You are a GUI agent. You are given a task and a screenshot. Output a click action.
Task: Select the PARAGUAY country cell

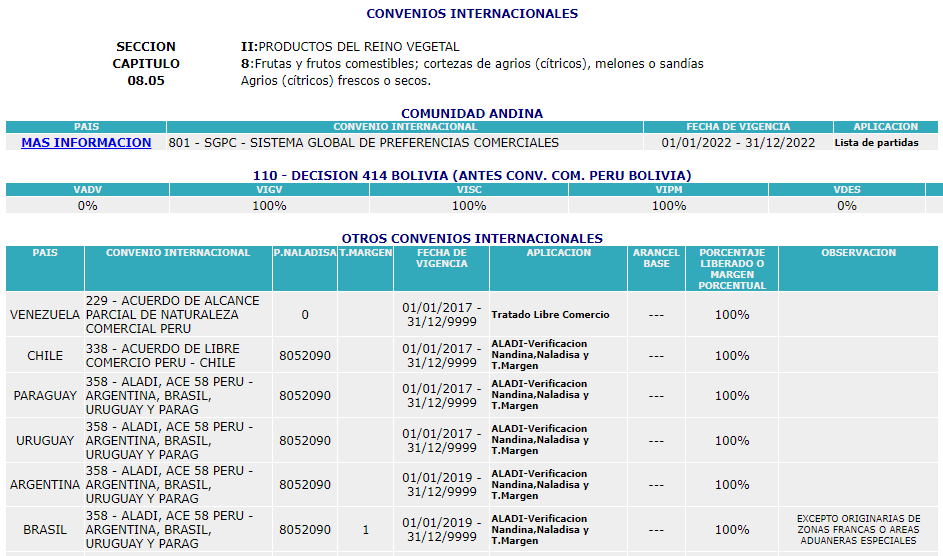point(45,396)
